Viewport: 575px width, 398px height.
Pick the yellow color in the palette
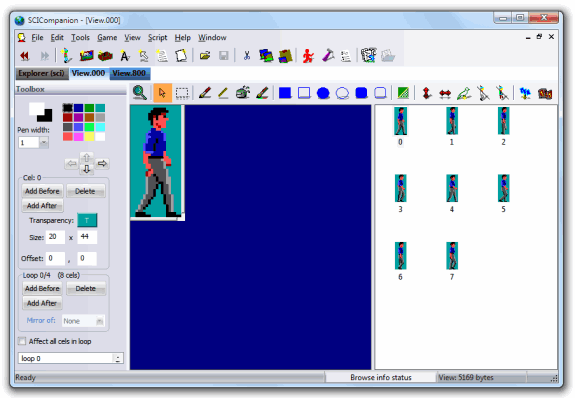(x=89, y=136)
